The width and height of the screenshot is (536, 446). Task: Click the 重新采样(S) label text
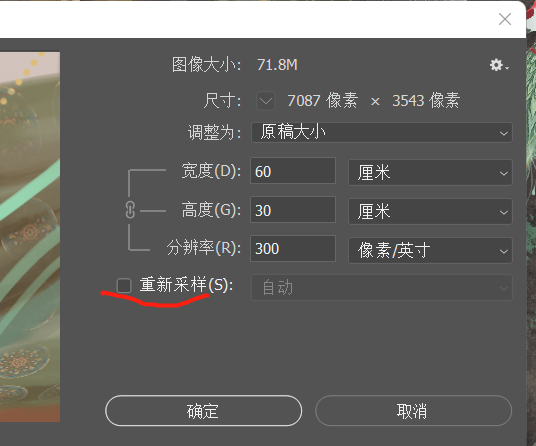pyautogui.click(x=186, y=285)
